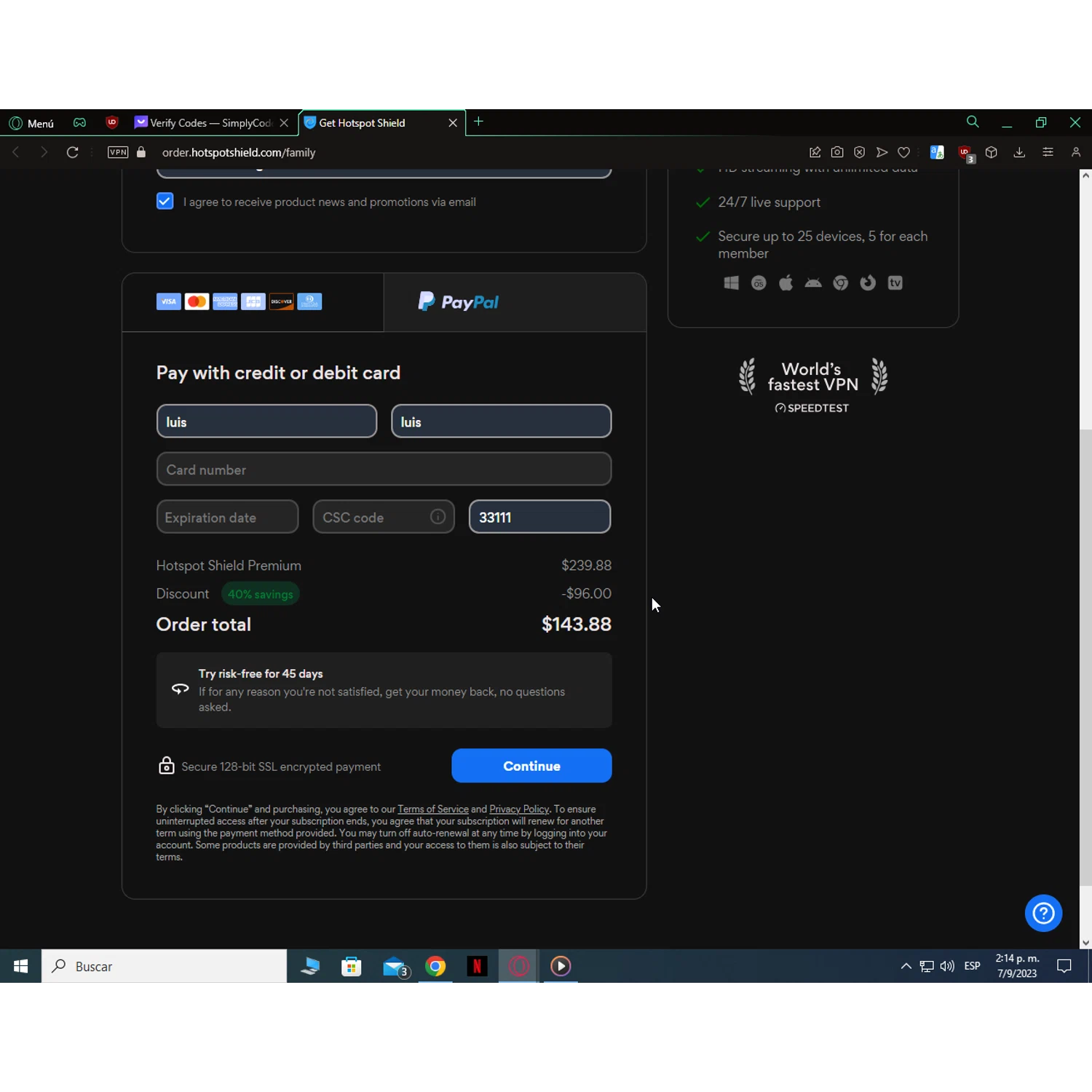Open the GX Corner gamepad icon

(80, 123)
